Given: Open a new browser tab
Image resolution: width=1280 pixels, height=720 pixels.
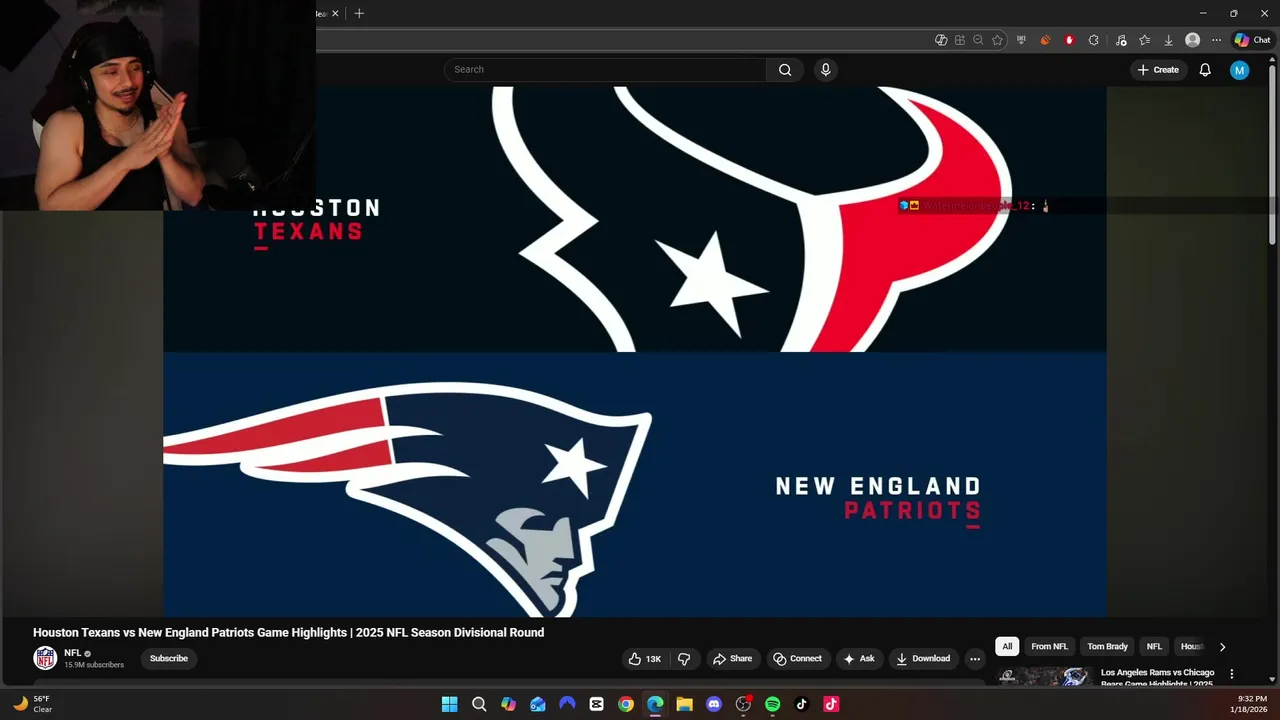Looking at the screenshot, I should [359, 13].
